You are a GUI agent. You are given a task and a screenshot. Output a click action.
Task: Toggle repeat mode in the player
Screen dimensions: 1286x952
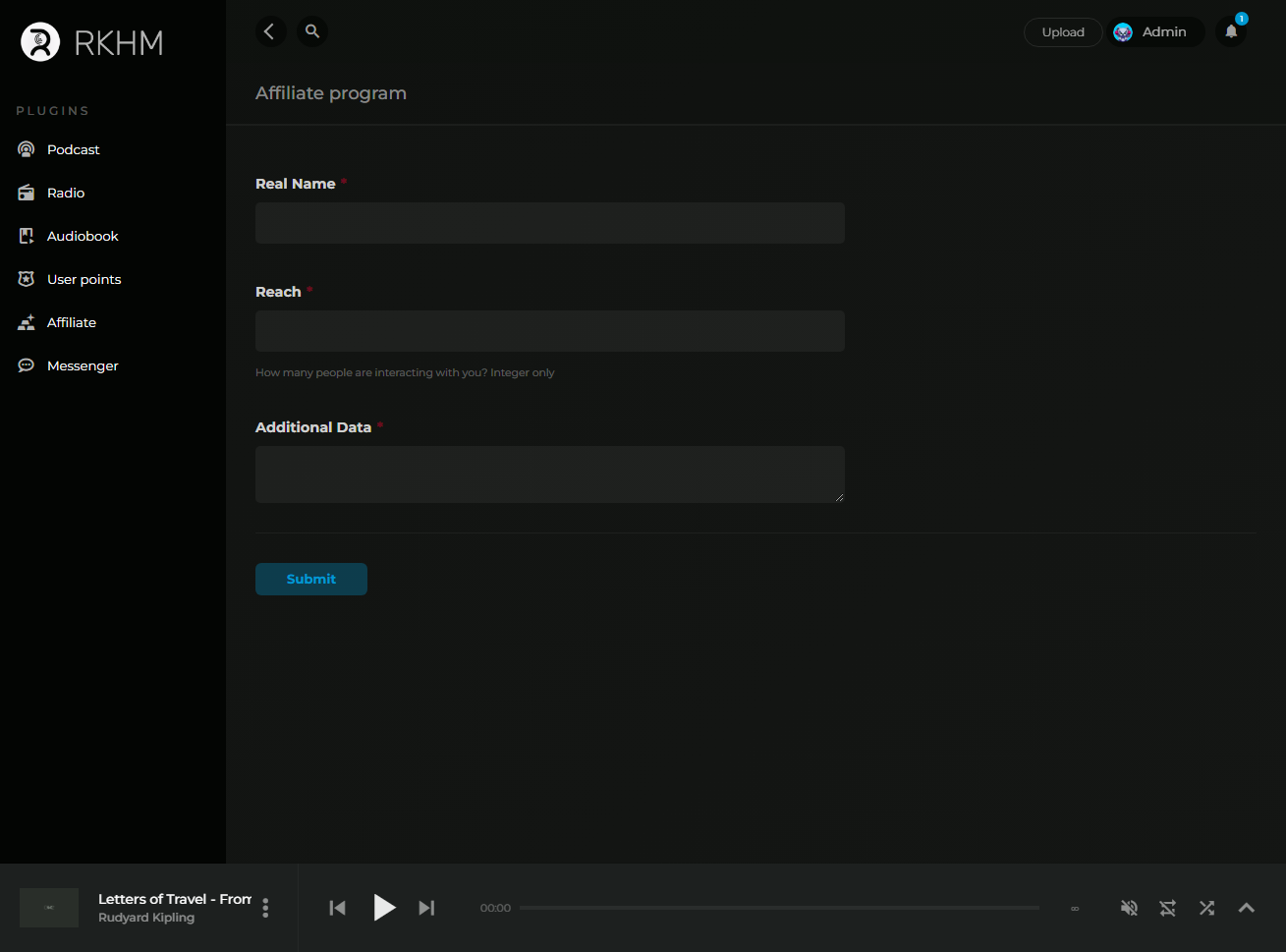[x=1168, y=908]
